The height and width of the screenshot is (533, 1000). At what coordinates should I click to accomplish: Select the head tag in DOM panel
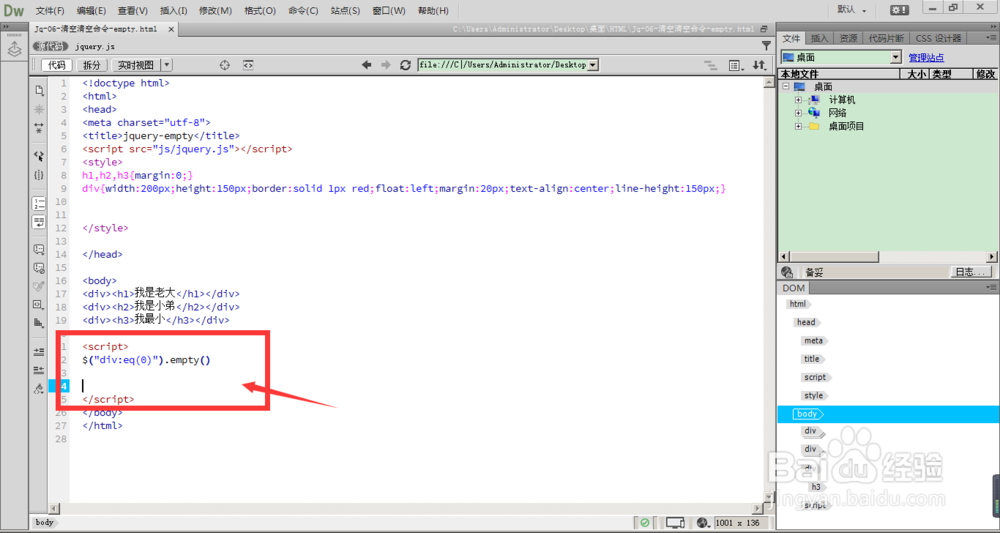point(807,323)
